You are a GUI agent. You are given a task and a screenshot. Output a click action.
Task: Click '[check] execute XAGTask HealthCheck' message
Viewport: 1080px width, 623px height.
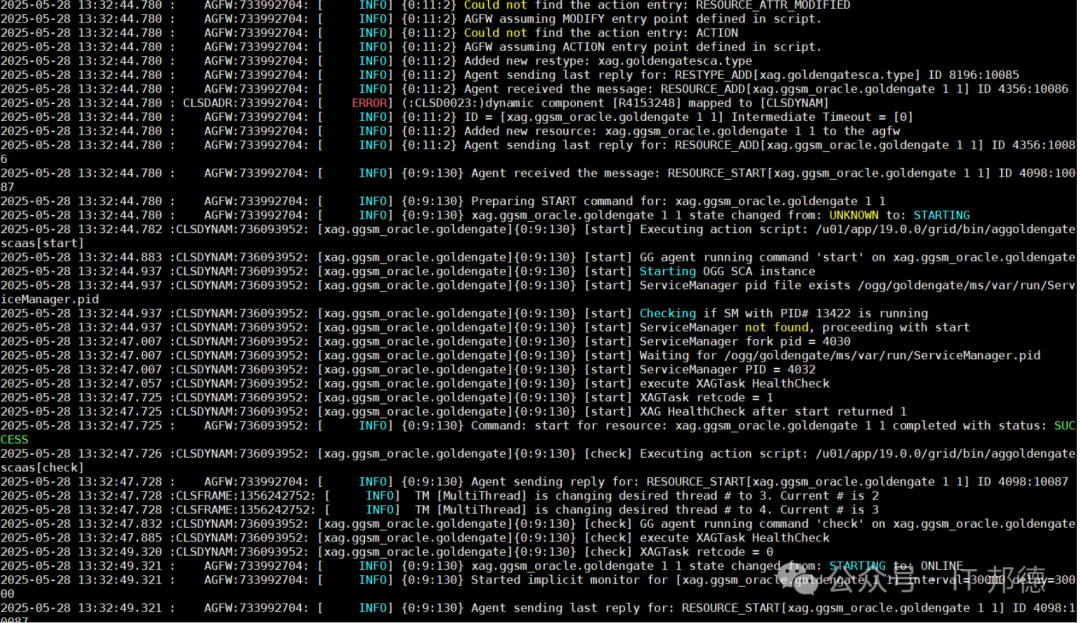[x=707, y=538]
